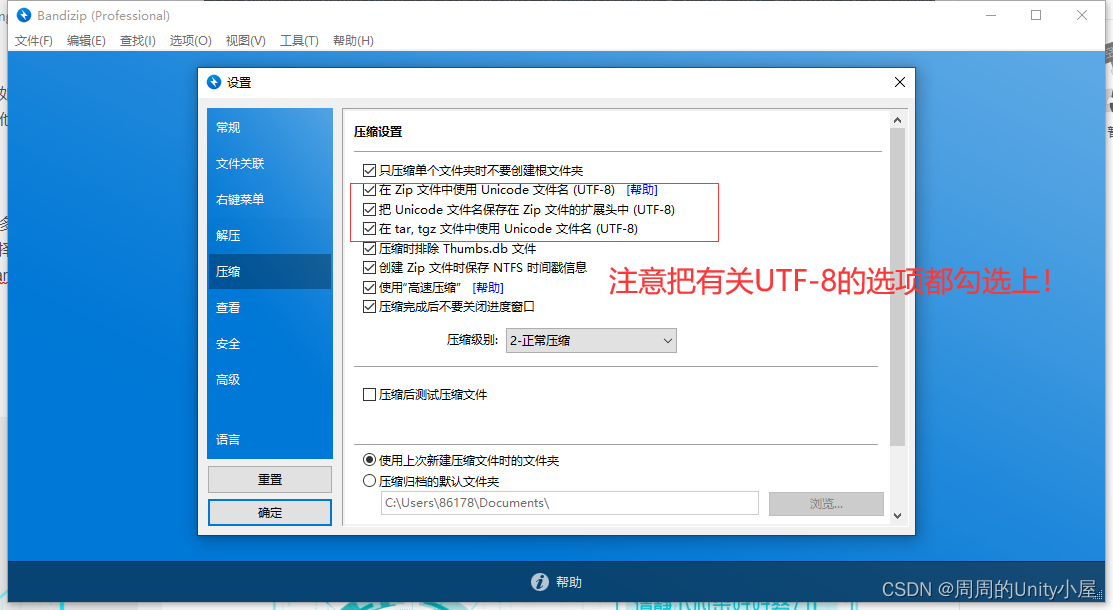Open the 选项(O) menu
Screen dimensions: 1113x610
point(190,40)
